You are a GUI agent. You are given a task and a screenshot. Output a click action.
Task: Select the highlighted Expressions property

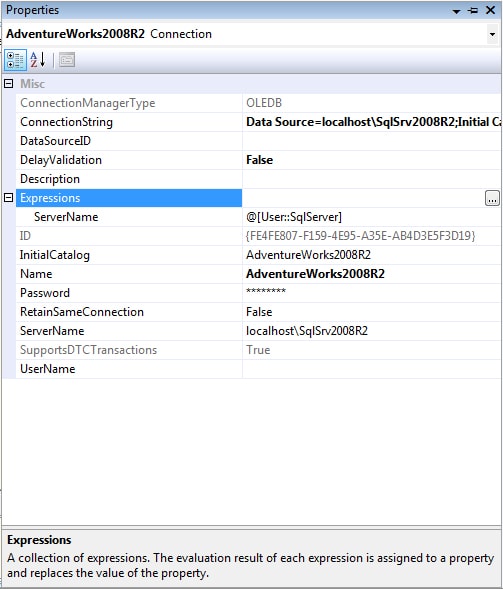129,198
